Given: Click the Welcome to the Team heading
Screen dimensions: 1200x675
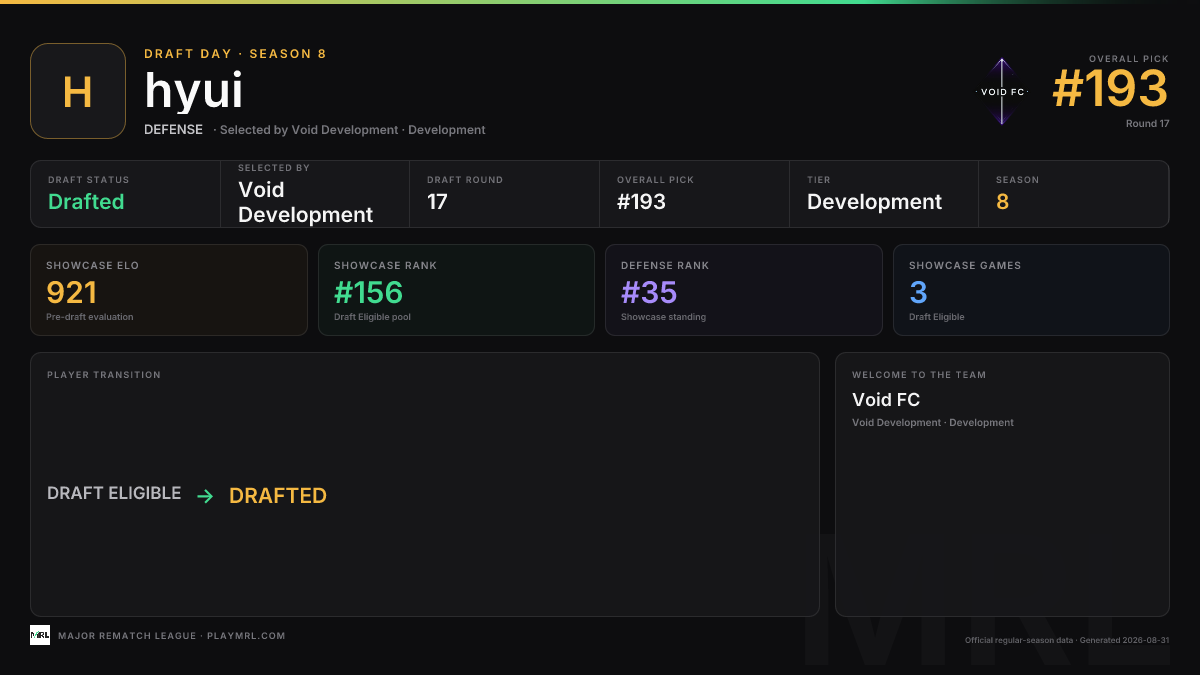Looking at the screenshot, I should pos(919,375).
